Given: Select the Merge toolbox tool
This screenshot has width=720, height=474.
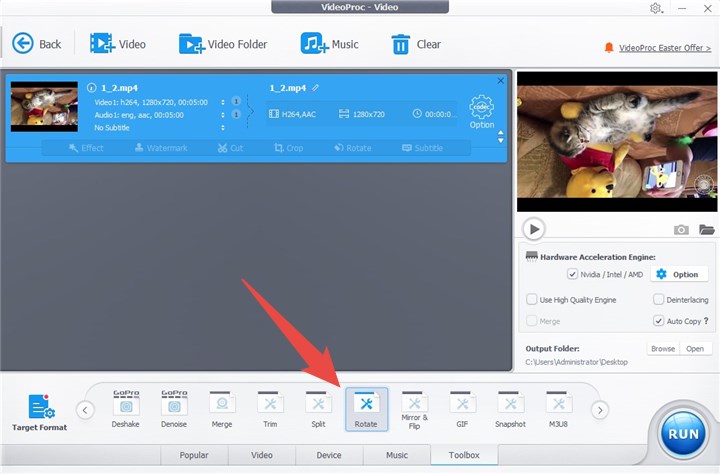Looking at the screenshot, I should (x=222, y=409).
